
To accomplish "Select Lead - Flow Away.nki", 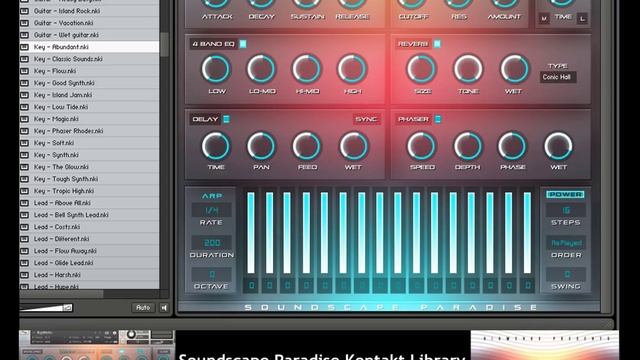I will 89,251.
